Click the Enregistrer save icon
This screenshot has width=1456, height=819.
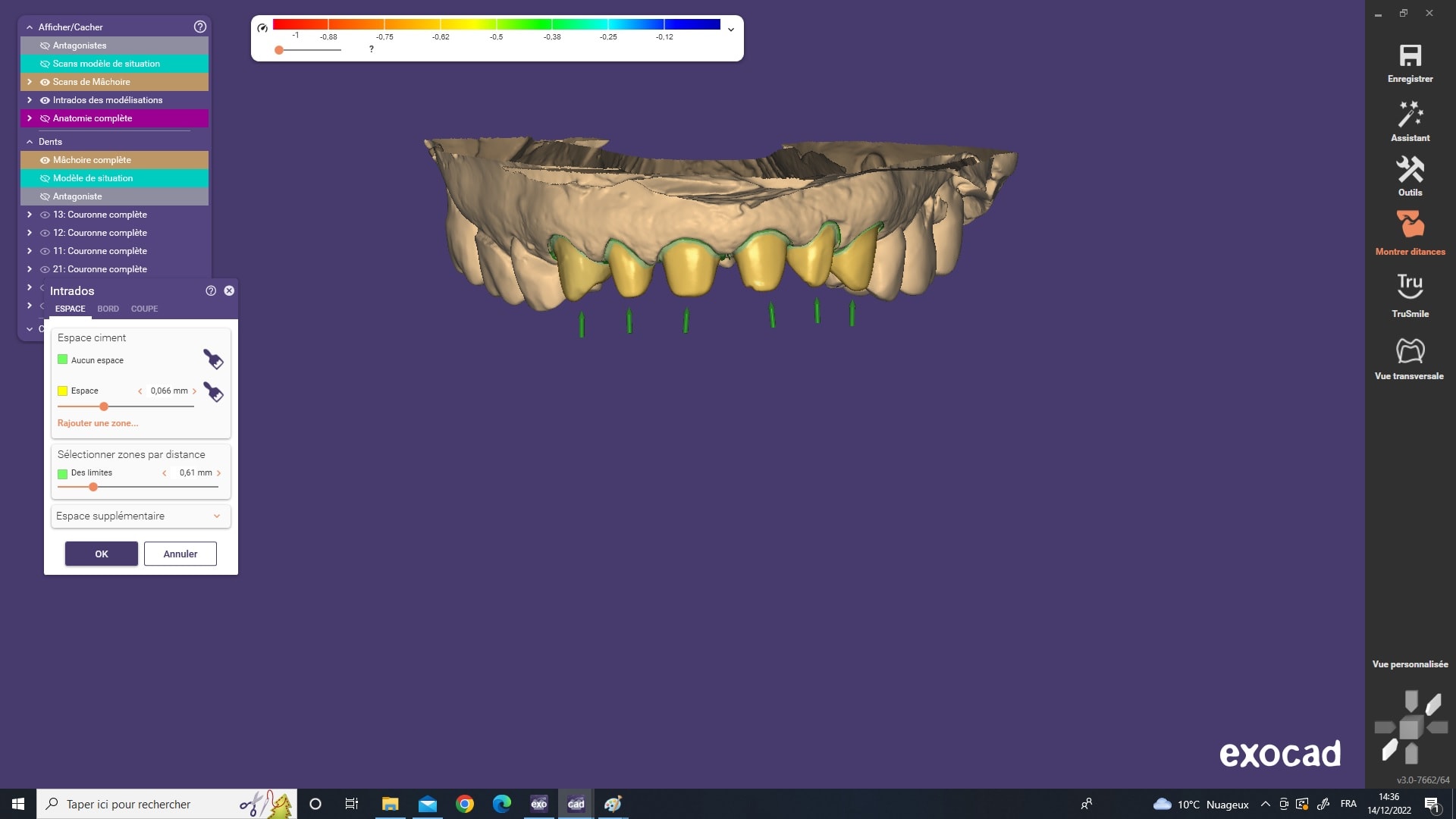click(1410, 57)
